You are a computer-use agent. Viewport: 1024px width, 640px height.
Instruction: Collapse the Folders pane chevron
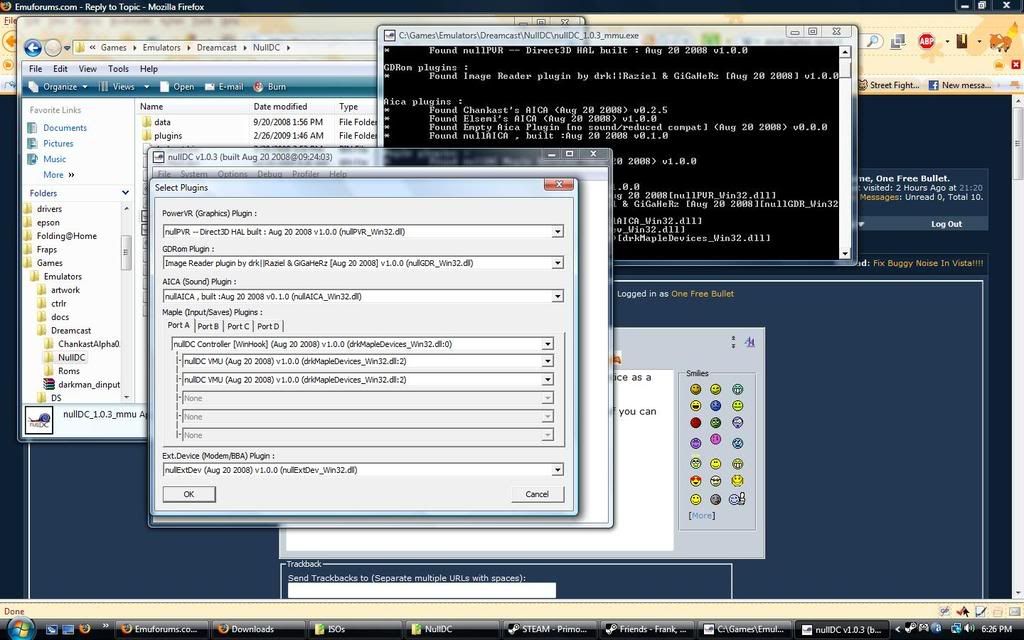tap(125, 193)
